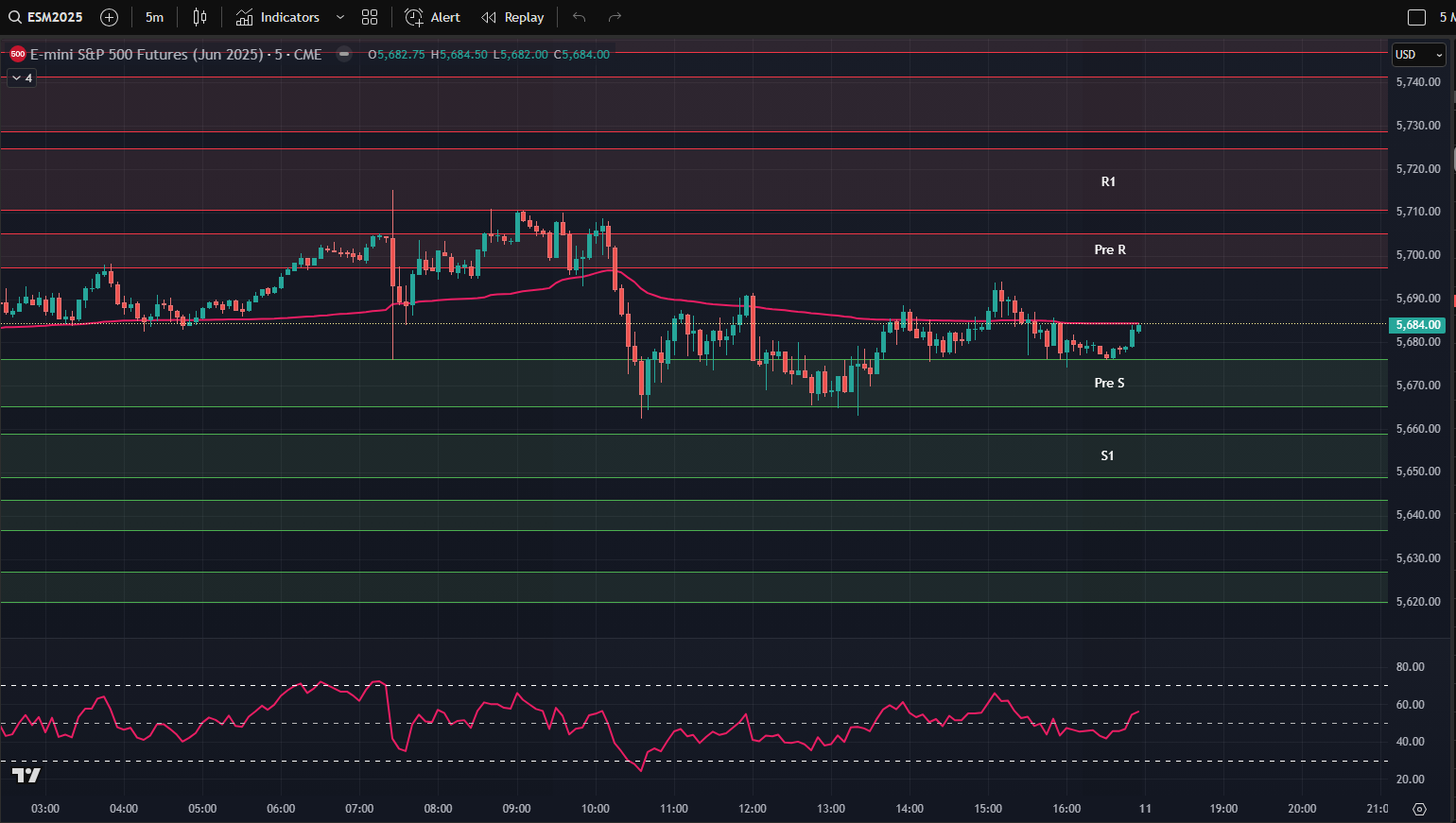Viewport: 1456px width, 823px height.
Task: Select the S1 zone label
Action: 1107,455
